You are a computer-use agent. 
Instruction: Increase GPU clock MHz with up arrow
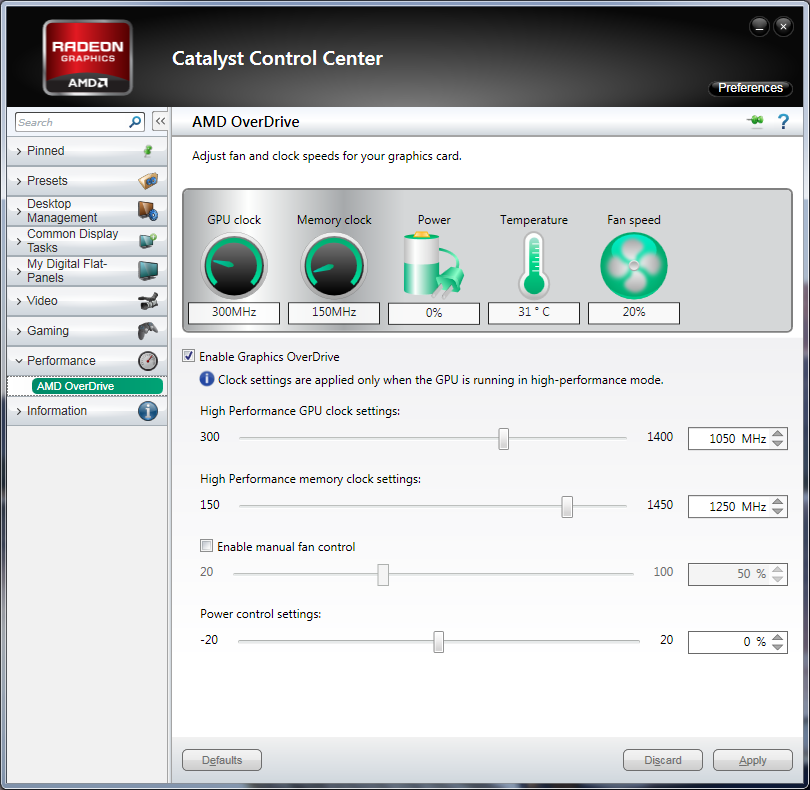[777, 434]
